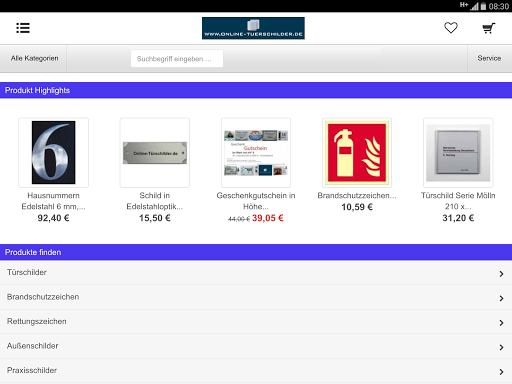The image size is (512, 384).
Task: Open the Service menu
Action: [489, 58]
